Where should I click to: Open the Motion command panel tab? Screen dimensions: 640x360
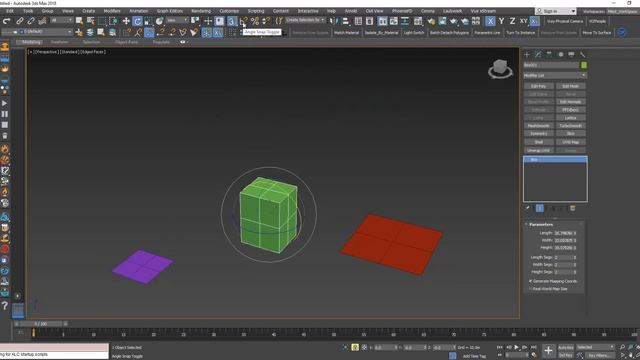click(x=560, y=54)
